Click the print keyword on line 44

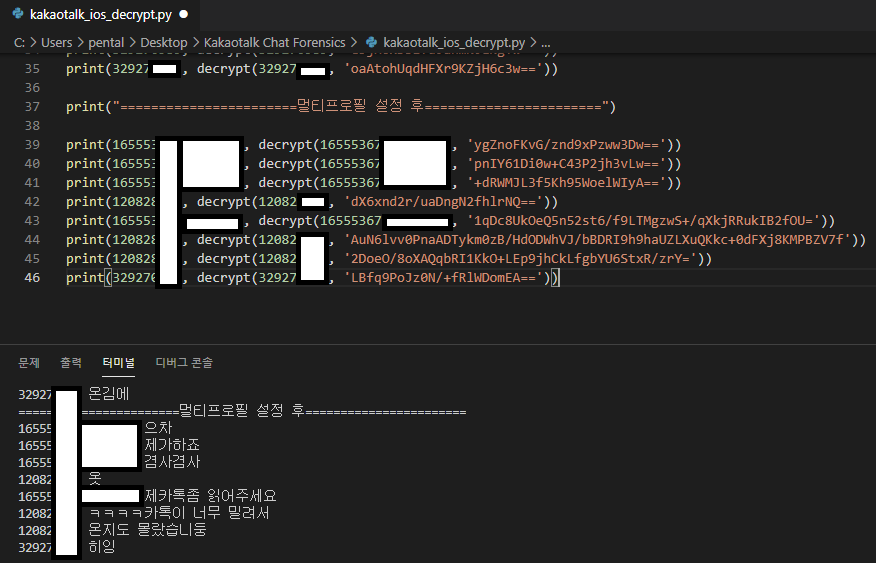click(85, 240)
